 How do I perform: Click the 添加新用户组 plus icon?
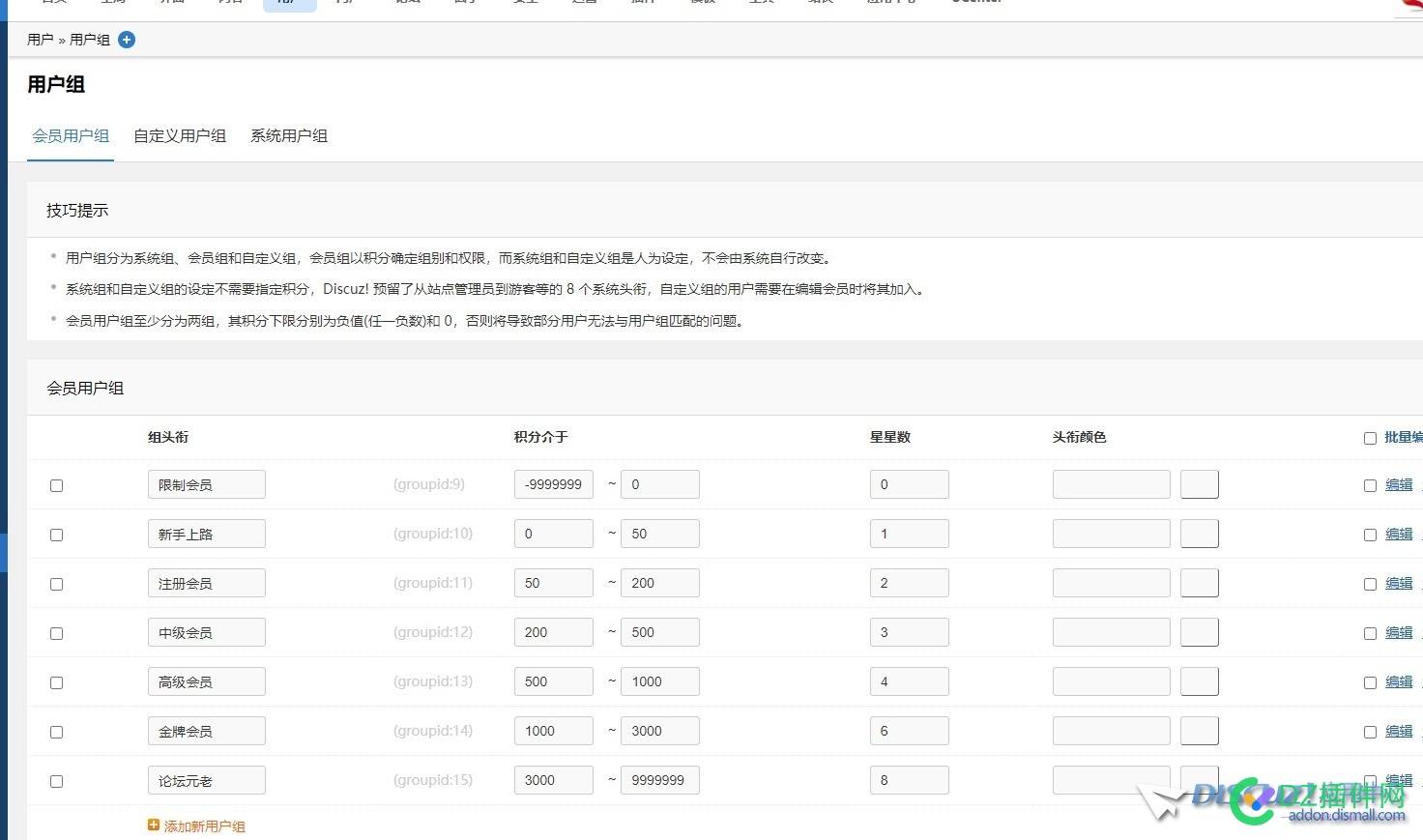[x=153, y=826]
